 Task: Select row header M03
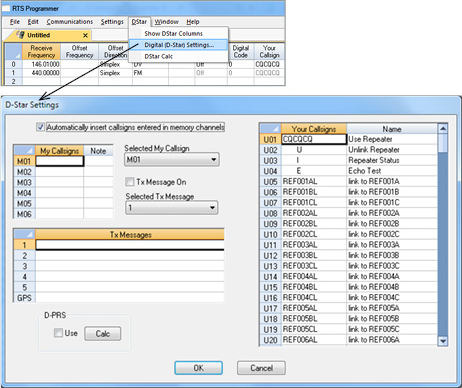pos(24,182)
